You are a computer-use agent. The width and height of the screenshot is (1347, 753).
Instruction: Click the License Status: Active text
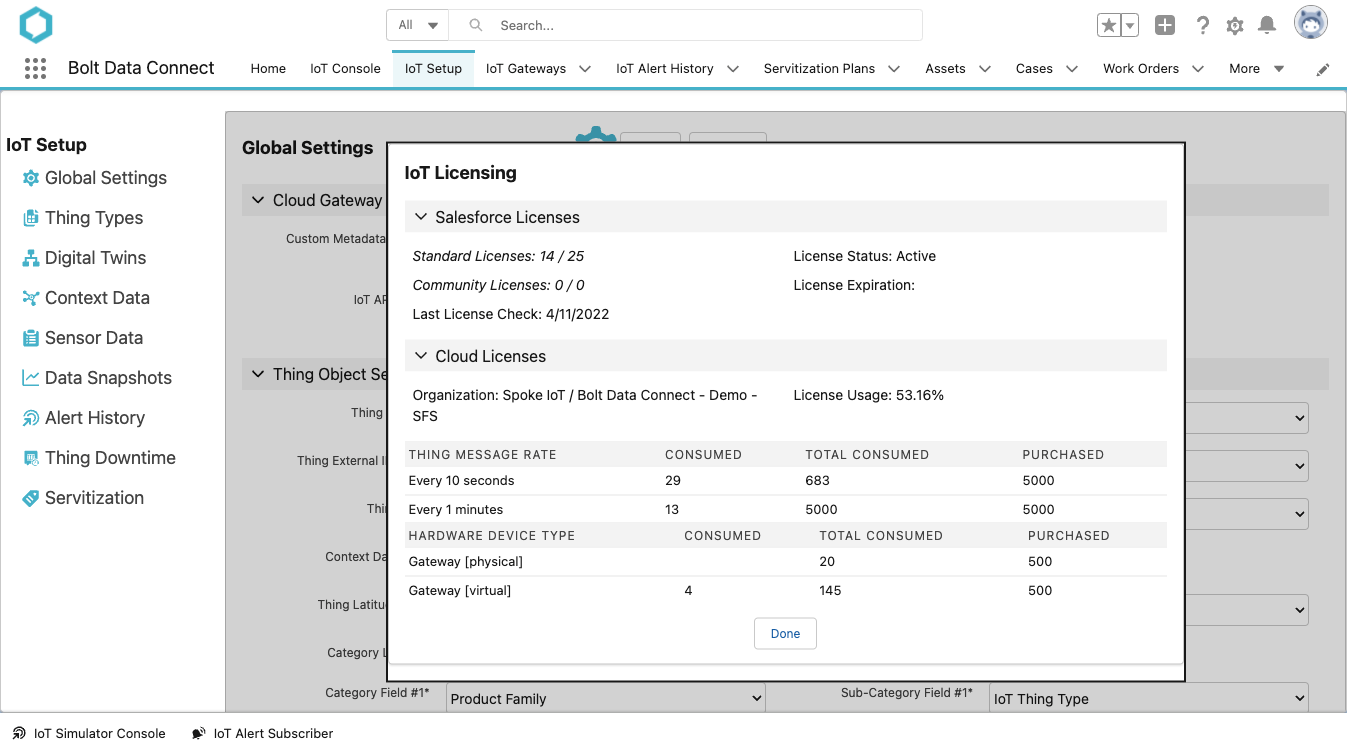tap(864, 256)
